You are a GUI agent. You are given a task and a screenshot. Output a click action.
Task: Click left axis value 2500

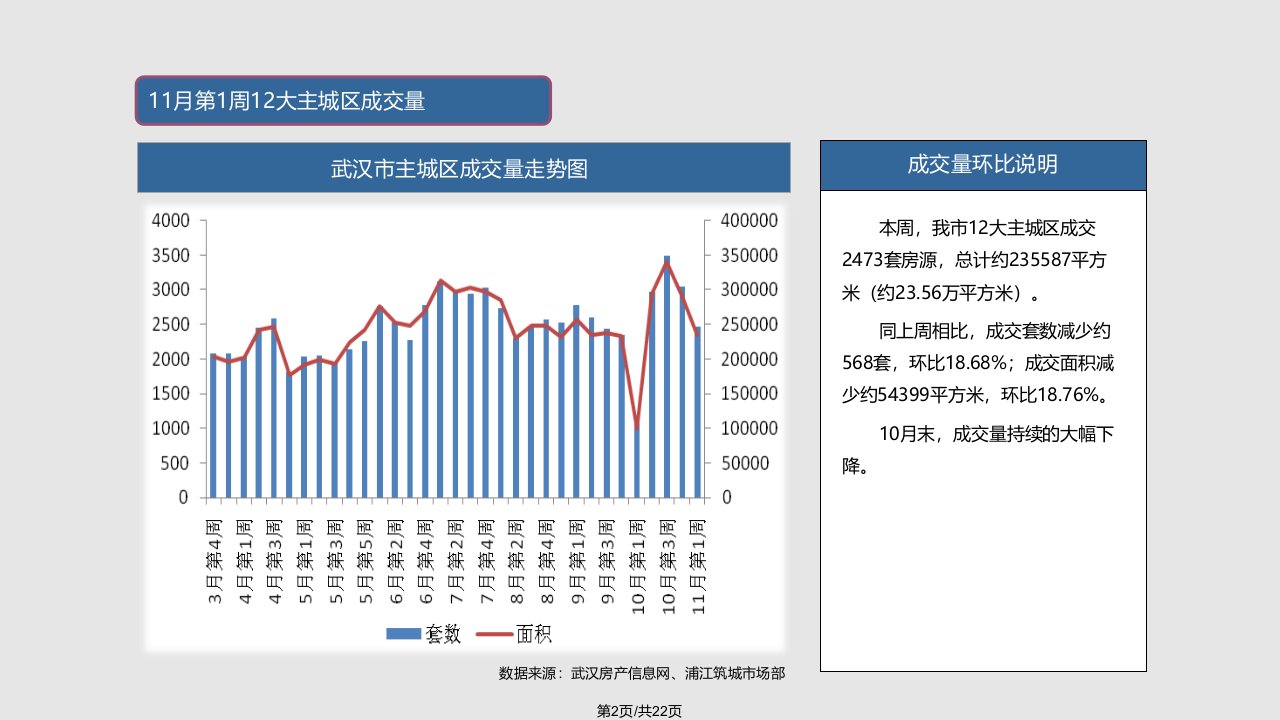point(169,324)
